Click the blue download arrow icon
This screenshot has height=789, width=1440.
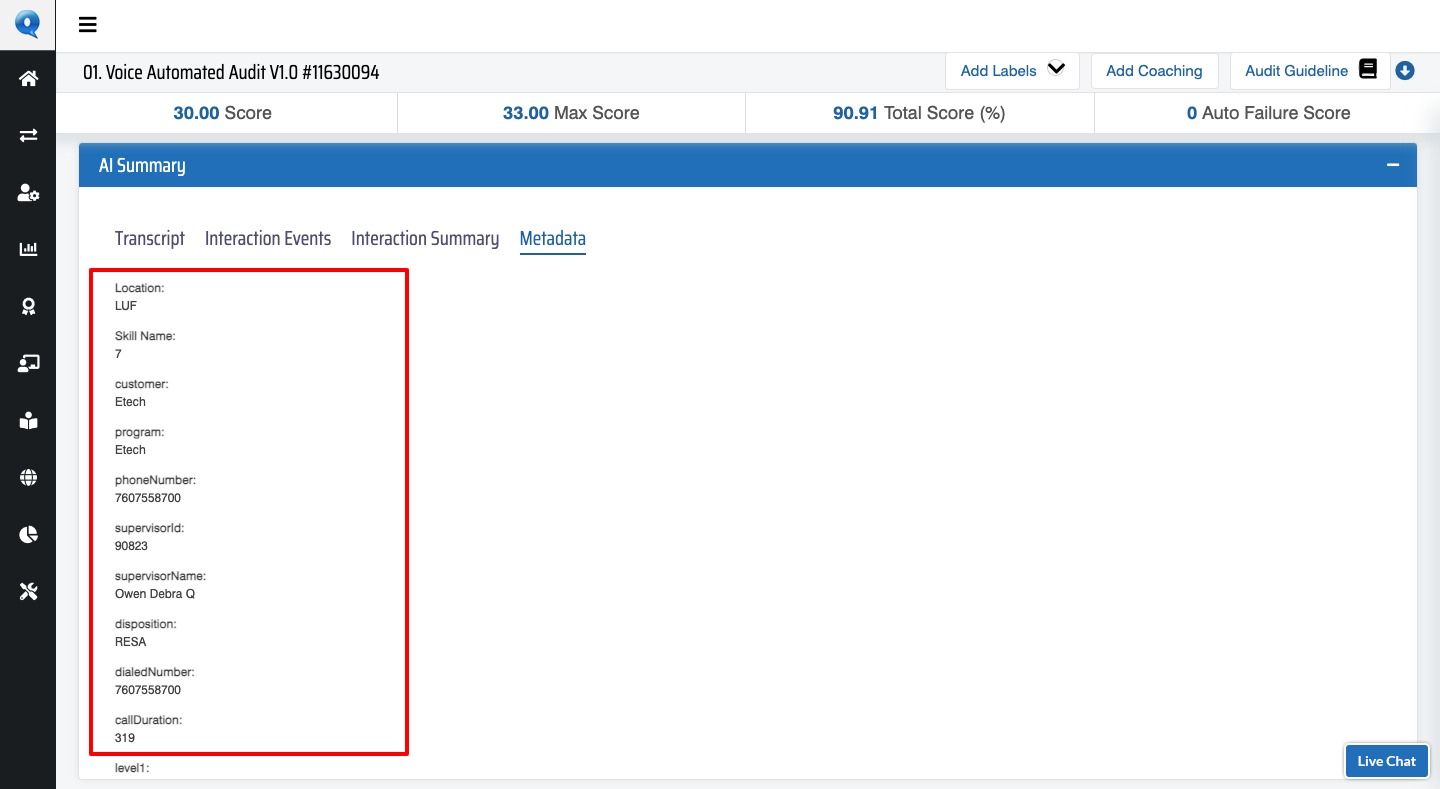click(x=1405, y=71)
